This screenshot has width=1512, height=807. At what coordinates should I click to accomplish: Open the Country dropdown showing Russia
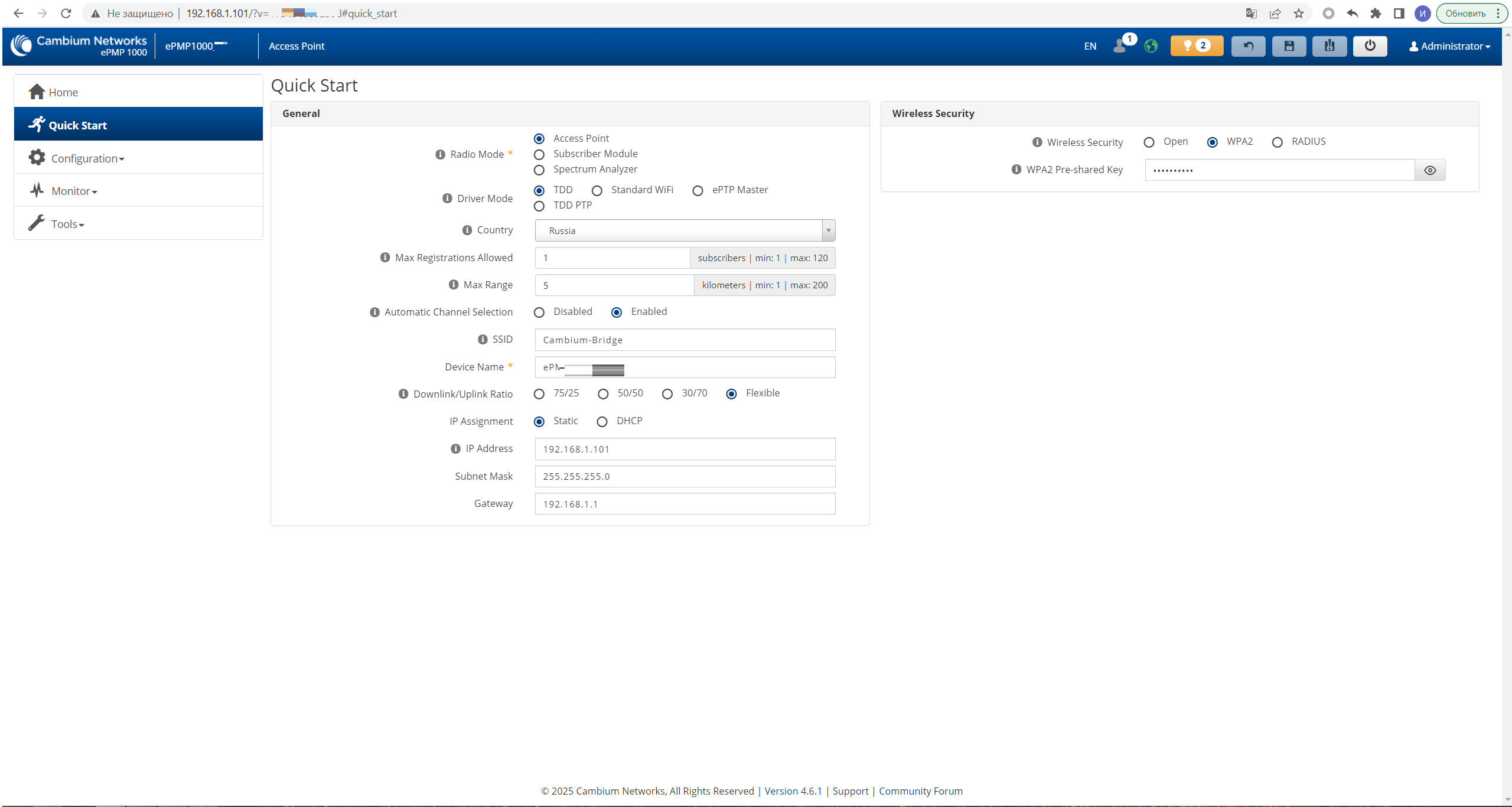[685, 230]
